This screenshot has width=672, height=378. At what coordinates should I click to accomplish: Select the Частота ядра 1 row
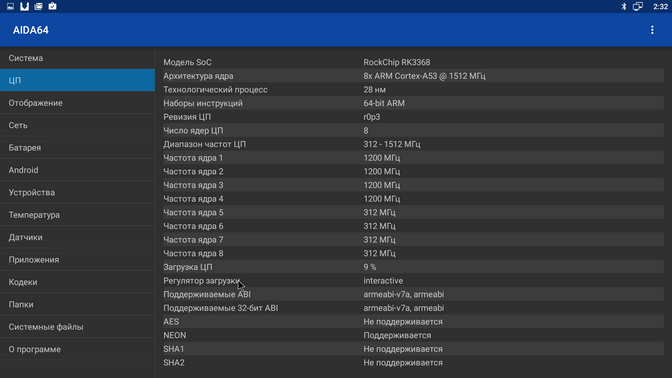pyautogui.click(x=413, y=158)
